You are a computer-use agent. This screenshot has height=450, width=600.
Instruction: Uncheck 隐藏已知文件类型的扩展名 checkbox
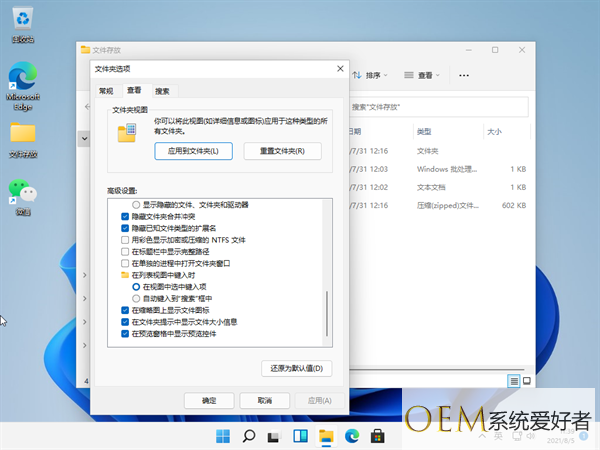pyautogui.click(x=125, y=228)
